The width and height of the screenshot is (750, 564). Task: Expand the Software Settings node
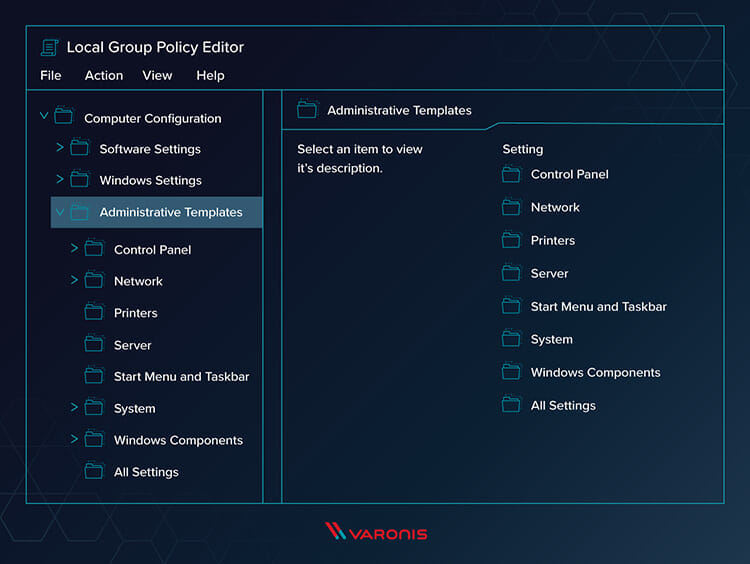(60, 147)
